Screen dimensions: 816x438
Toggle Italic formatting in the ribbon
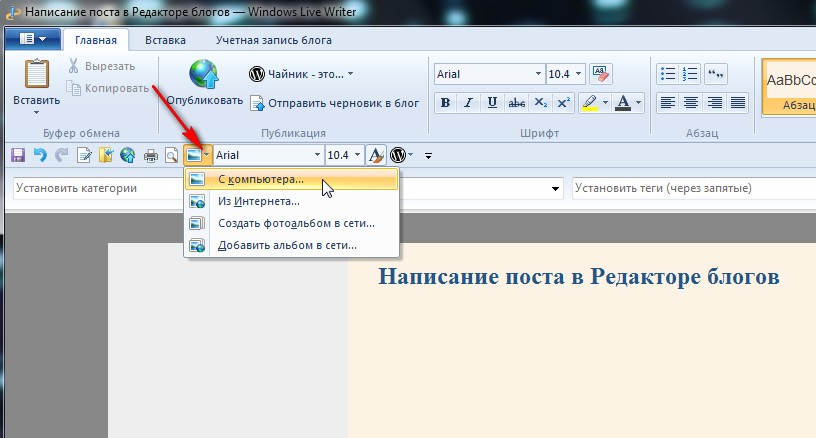(x=468, y=102)
